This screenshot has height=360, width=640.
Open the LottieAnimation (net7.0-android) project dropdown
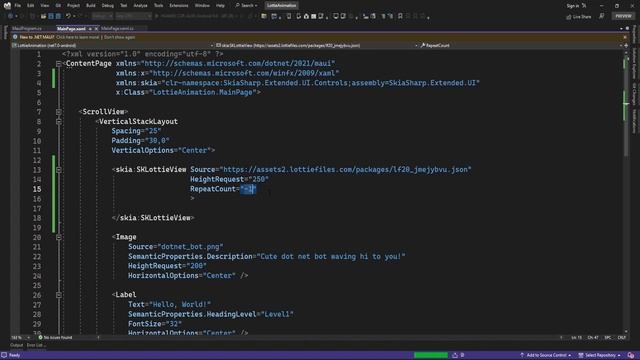[112, 45]
